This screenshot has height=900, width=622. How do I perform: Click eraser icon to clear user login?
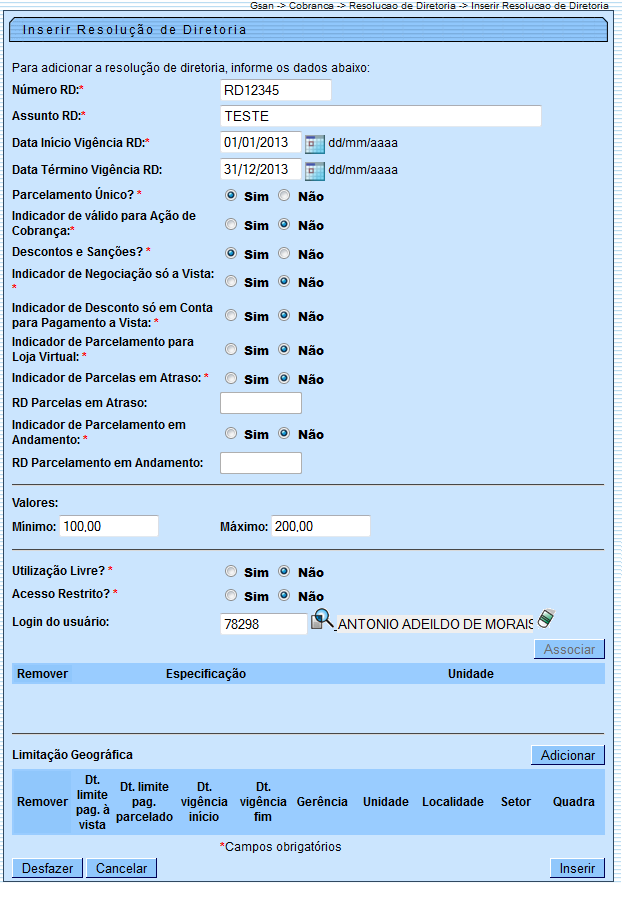point(545,619)
